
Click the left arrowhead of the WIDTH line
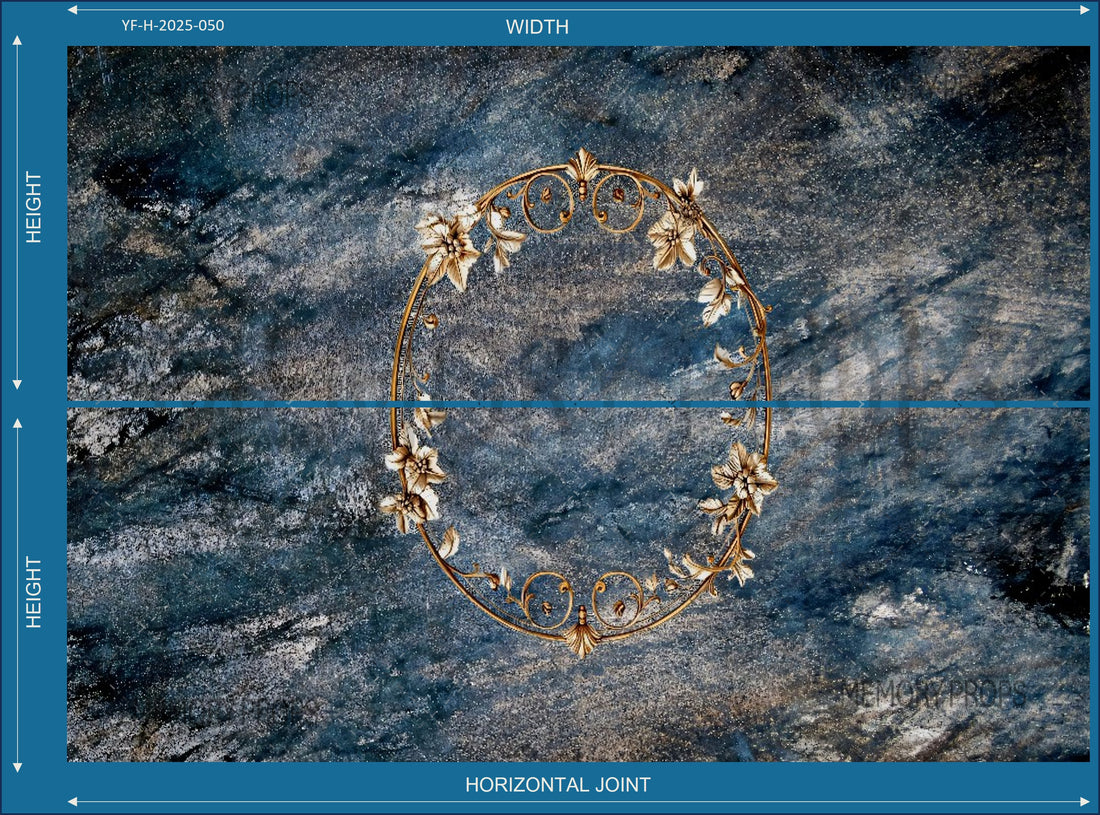click(x=73, y=10)
